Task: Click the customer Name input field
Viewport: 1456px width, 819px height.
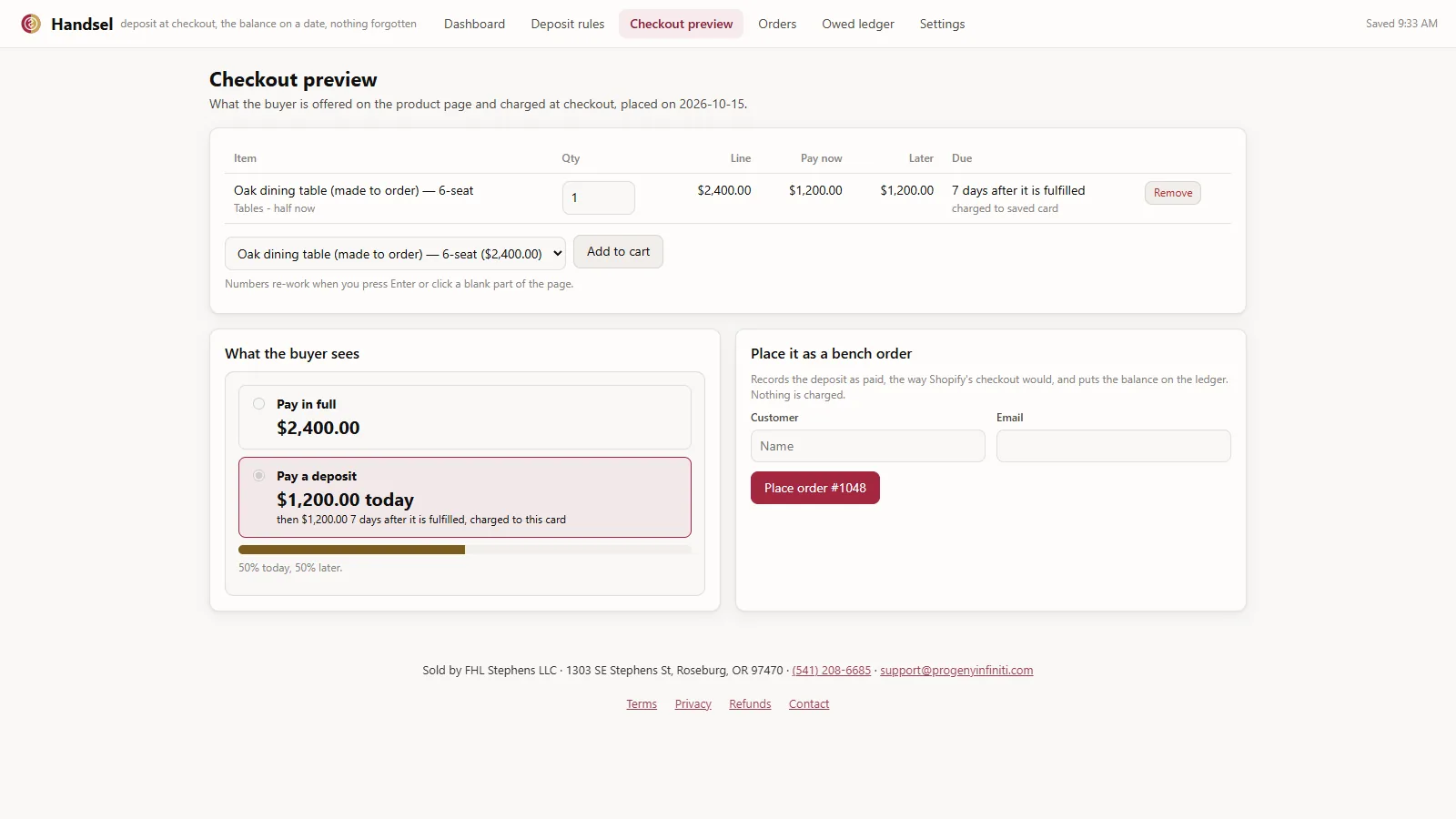Action: coord(868,446)
